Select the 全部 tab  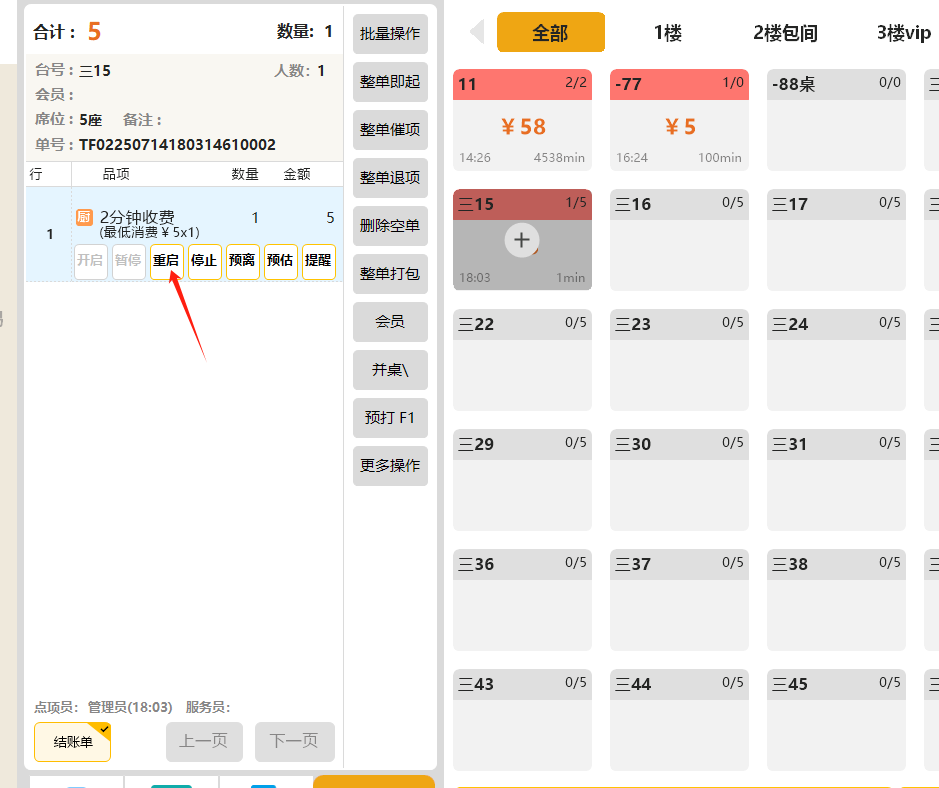click(x=550, y=33)
